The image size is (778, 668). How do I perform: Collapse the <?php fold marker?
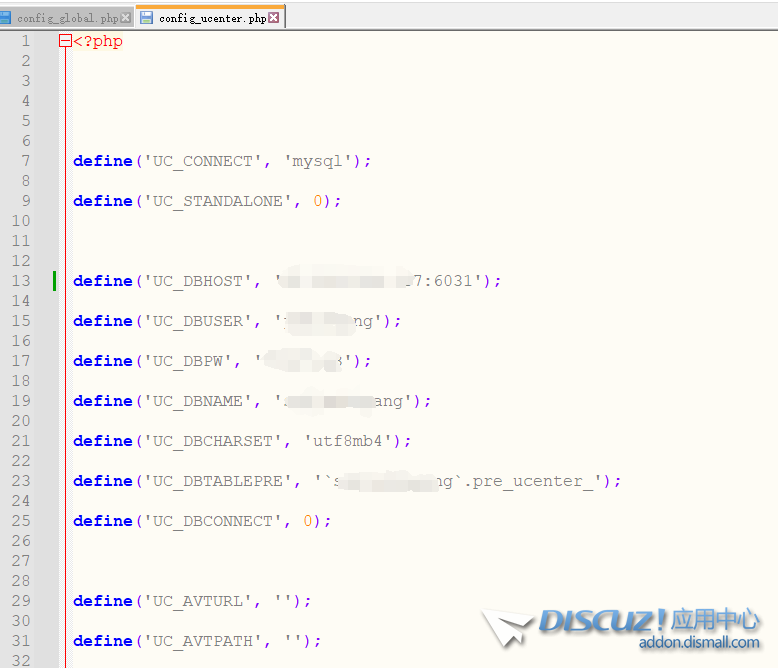tap(65, 41)
